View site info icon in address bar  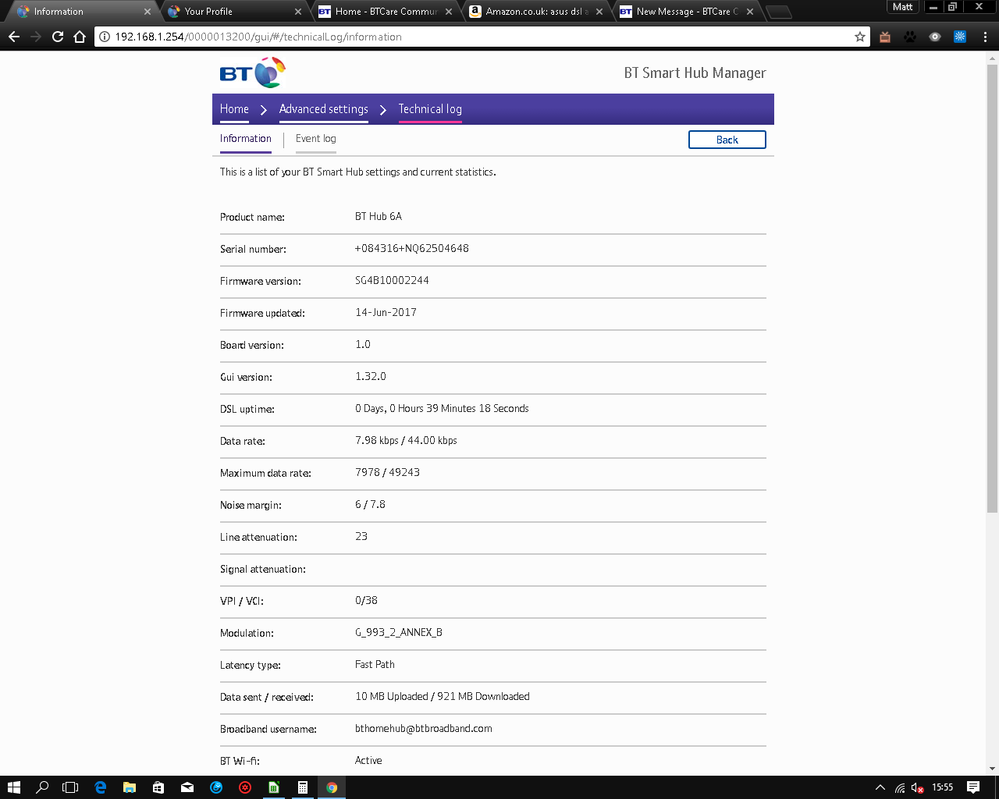click(x=104, y=37)
